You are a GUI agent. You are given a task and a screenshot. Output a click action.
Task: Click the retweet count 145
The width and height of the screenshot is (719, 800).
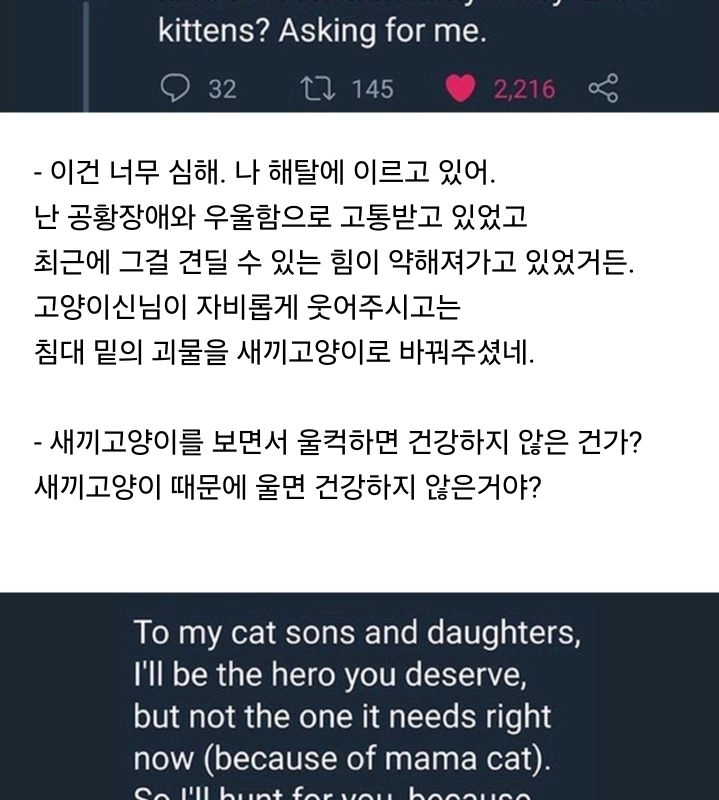click(x=372, y=90)
